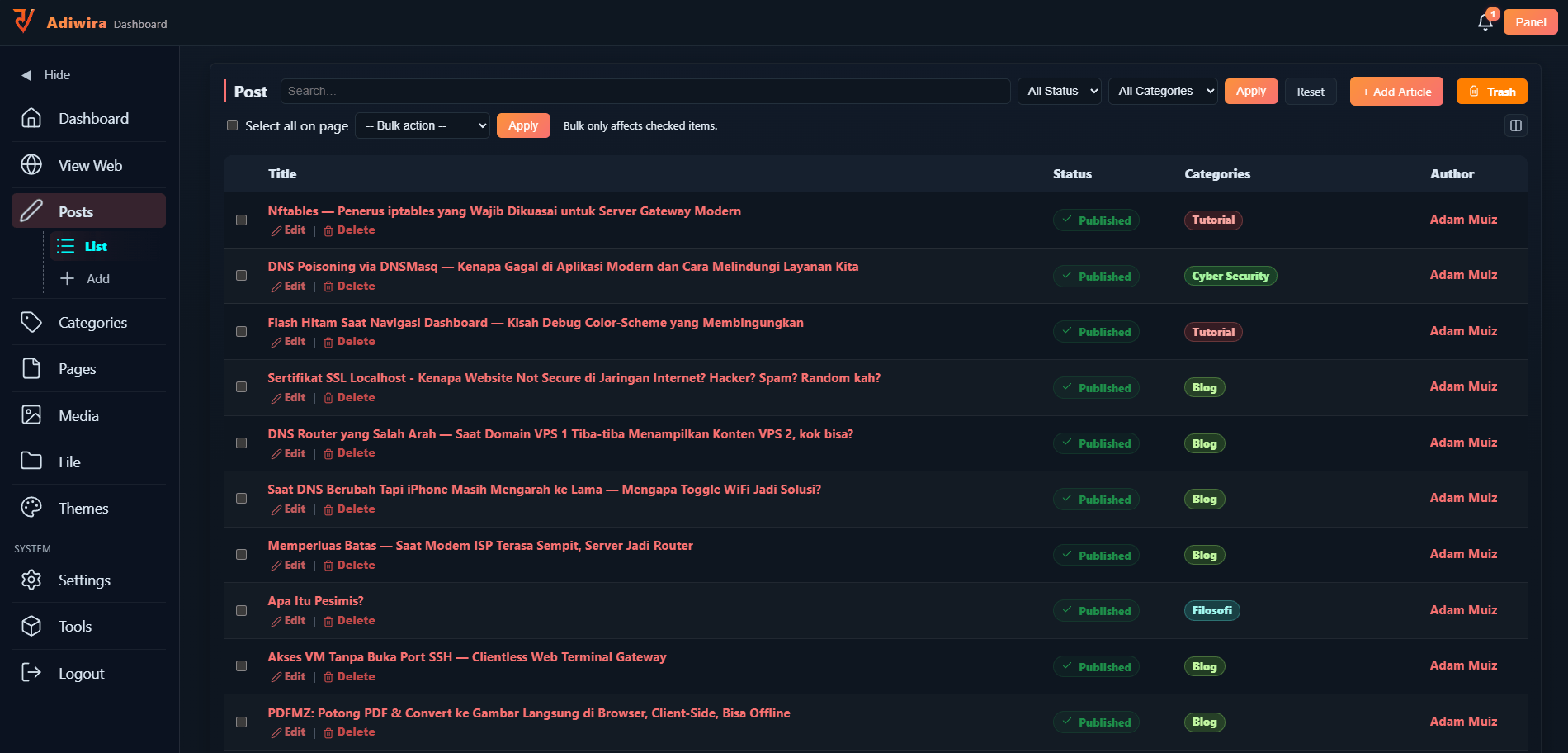Check the Apa Itu Pesimis checkbox

tap(242, 611)
